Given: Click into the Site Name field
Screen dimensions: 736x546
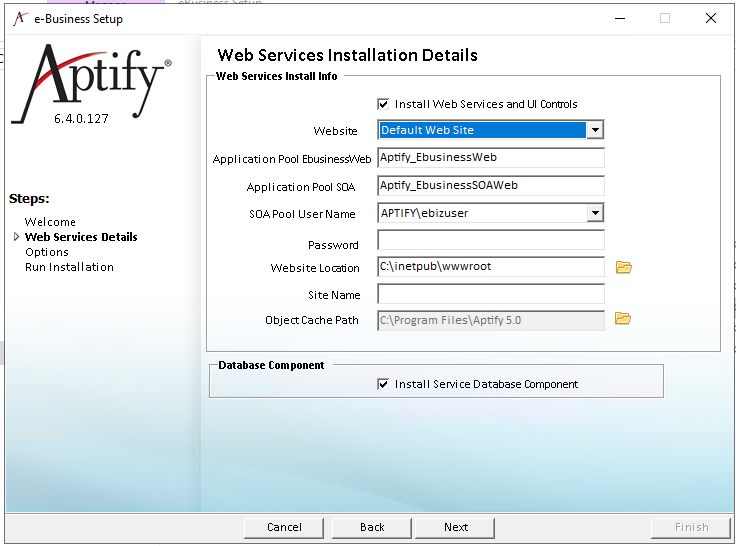Looking at the screenshot, I should pyautogui.click(x=491, y=294).
